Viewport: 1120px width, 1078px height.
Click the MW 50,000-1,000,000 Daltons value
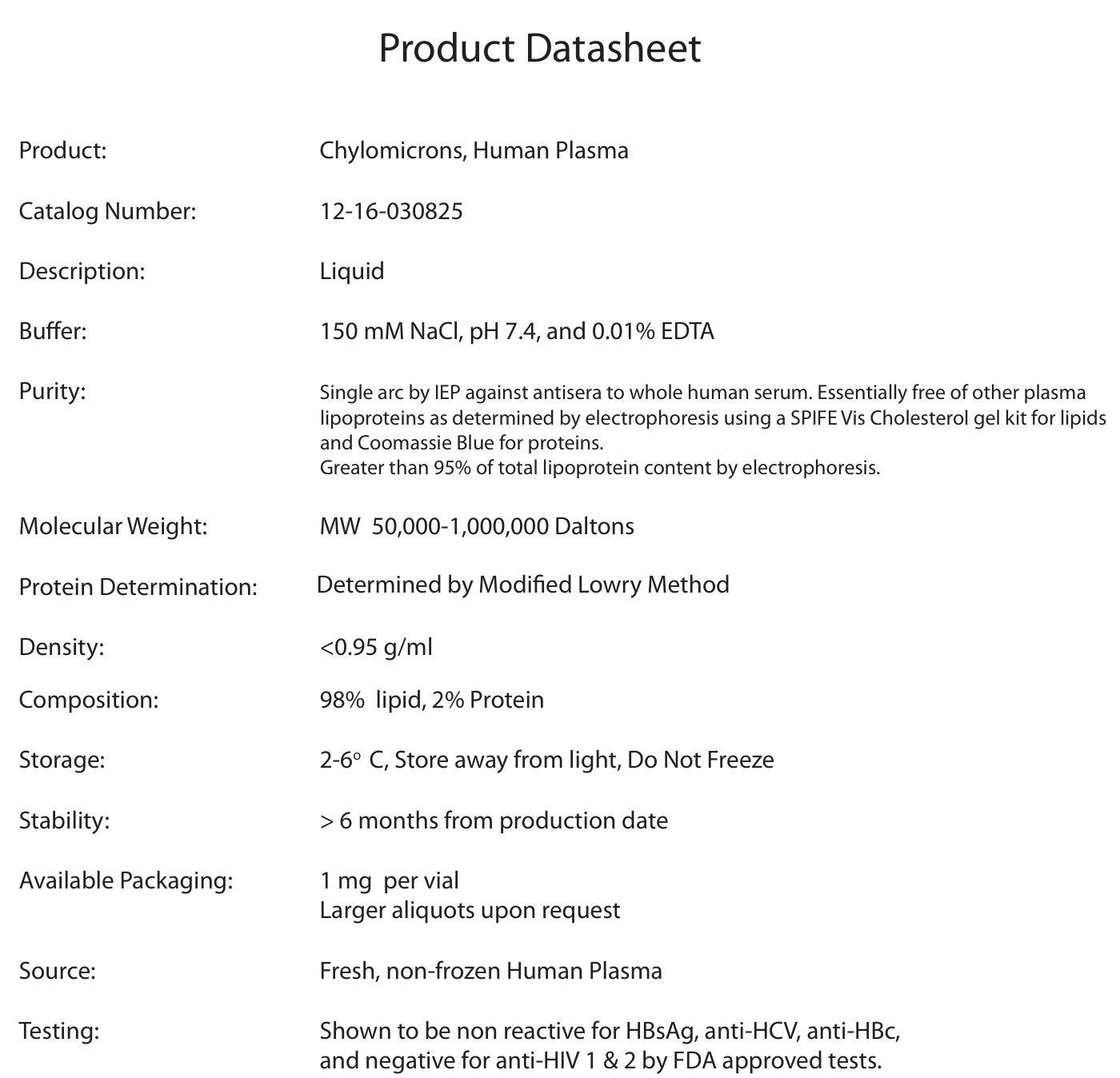(477, 526)
